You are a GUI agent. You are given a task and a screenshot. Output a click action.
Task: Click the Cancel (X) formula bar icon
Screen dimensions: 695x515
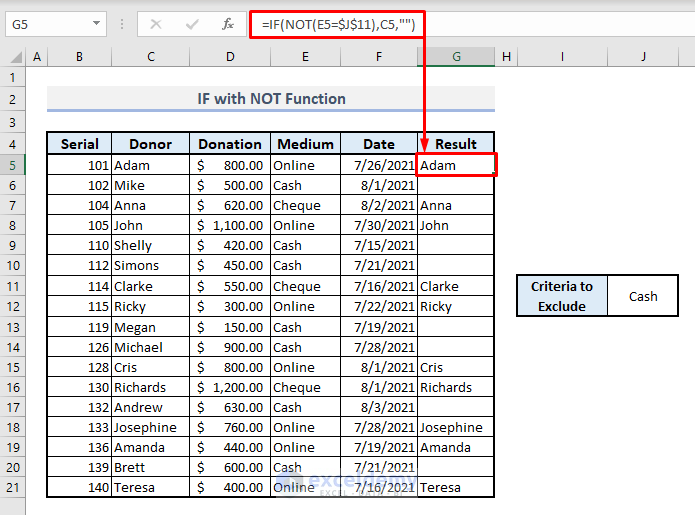pos(156,24)
